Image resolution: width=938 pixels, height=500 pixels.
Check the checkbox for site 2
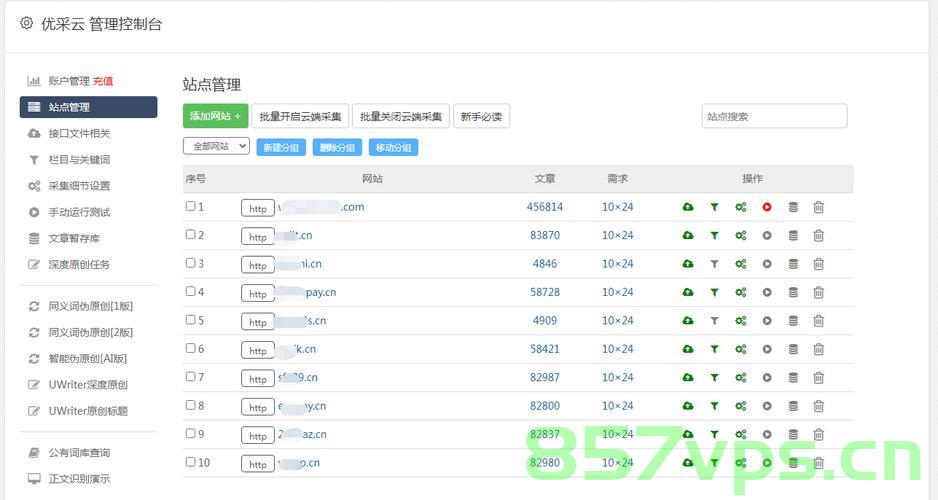click(190, 234)
